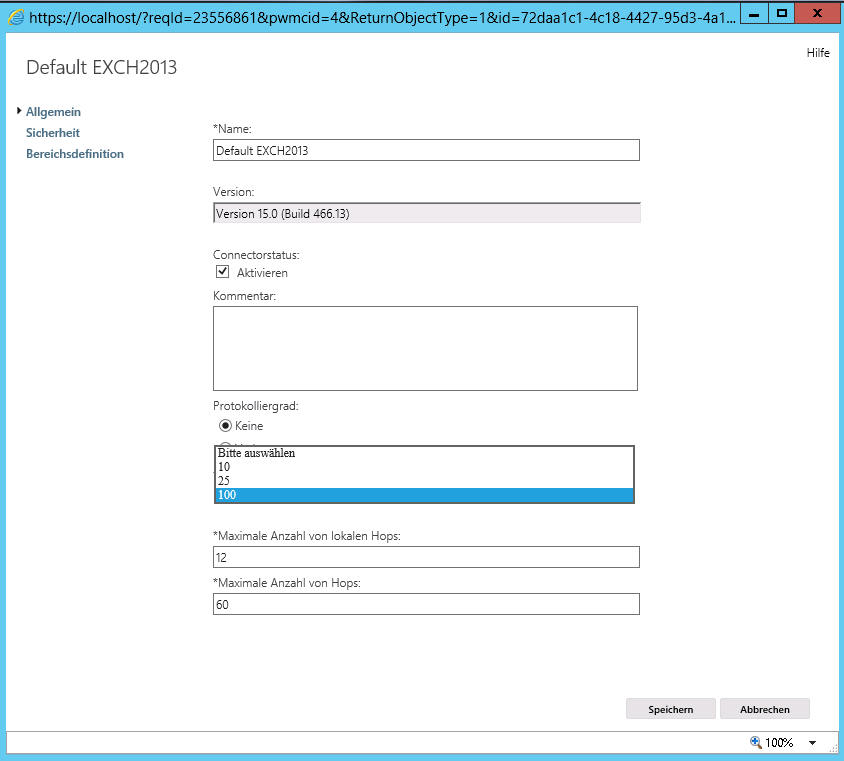Screen dimensions: 844x761
Task: Click the Maximale Anzahl von lokalen Hops field
Action: [x=426, y=557]
